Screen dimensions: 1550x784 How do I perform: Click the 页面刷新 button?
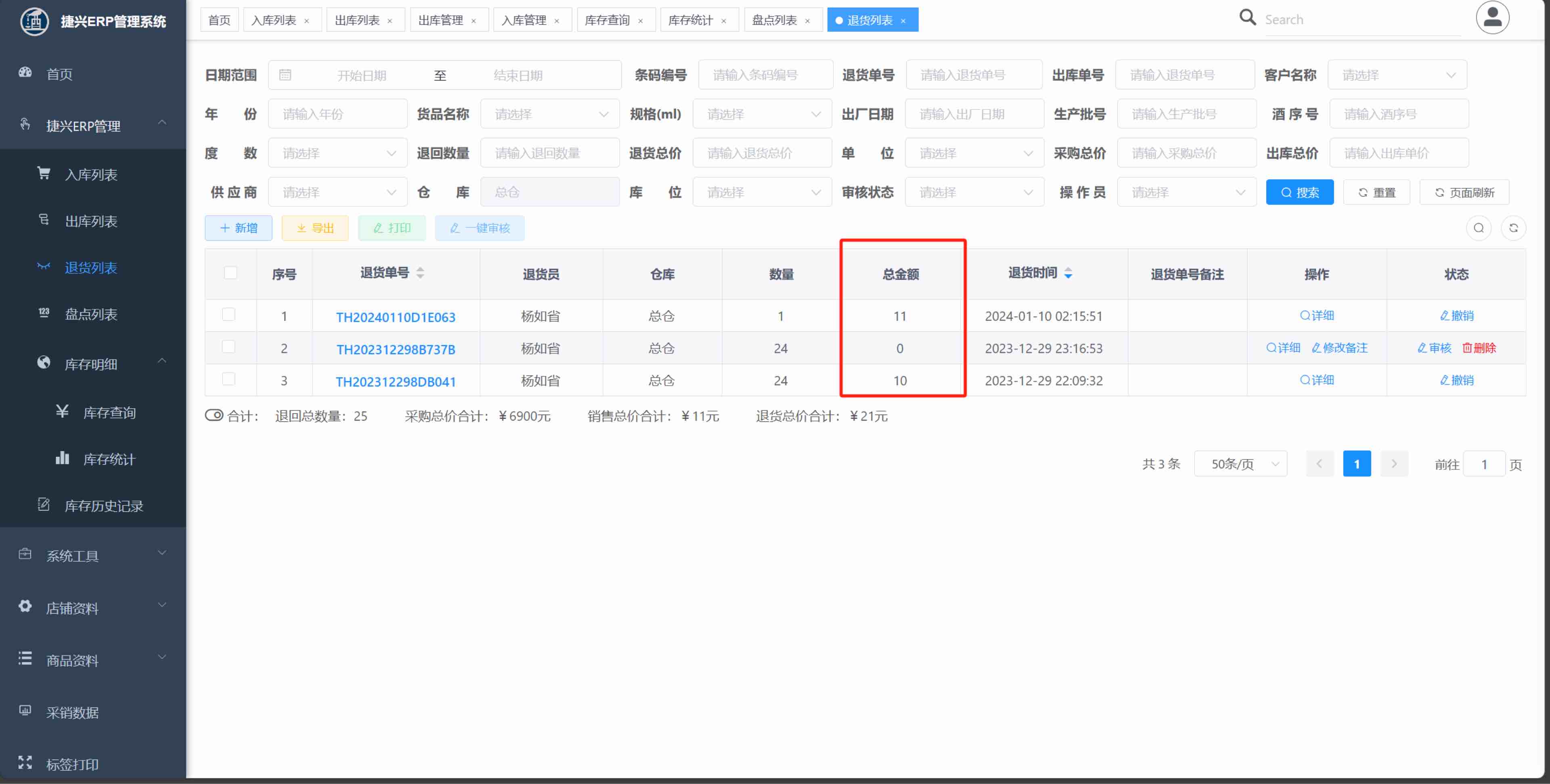1464,192
